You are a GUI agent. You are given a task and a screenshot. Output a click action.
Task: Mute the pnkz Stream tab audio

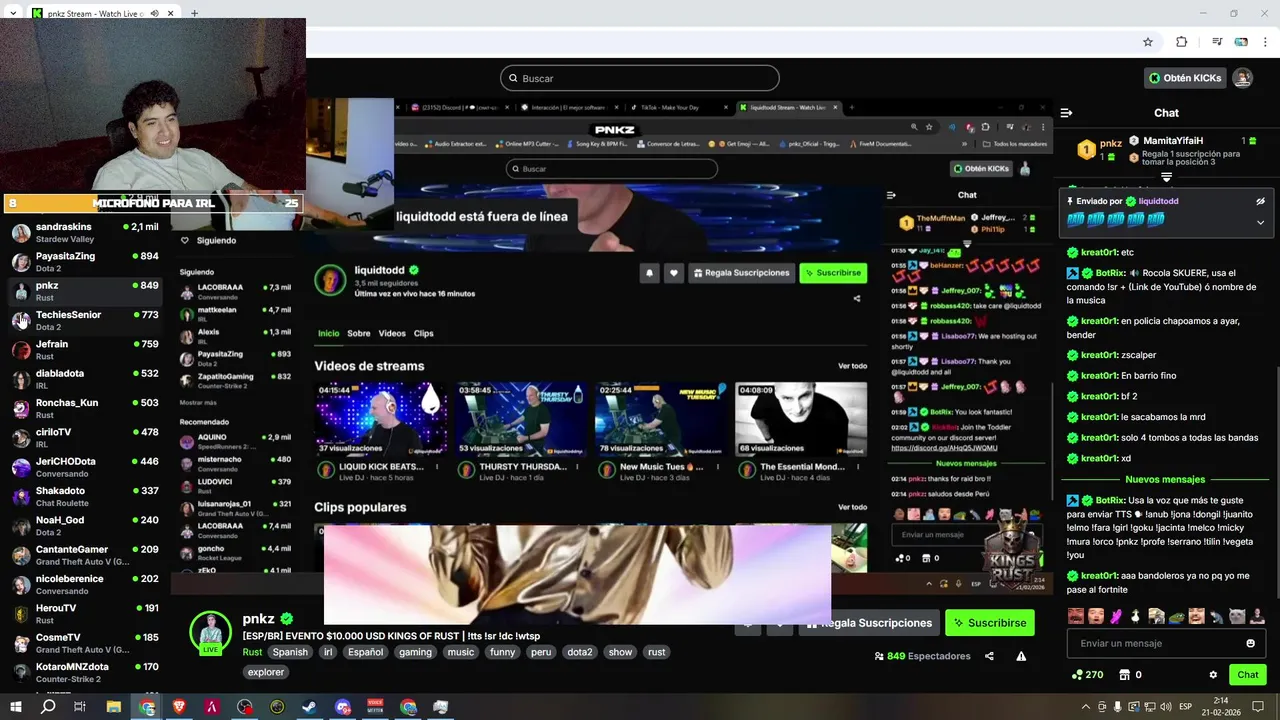pos(154,13)
